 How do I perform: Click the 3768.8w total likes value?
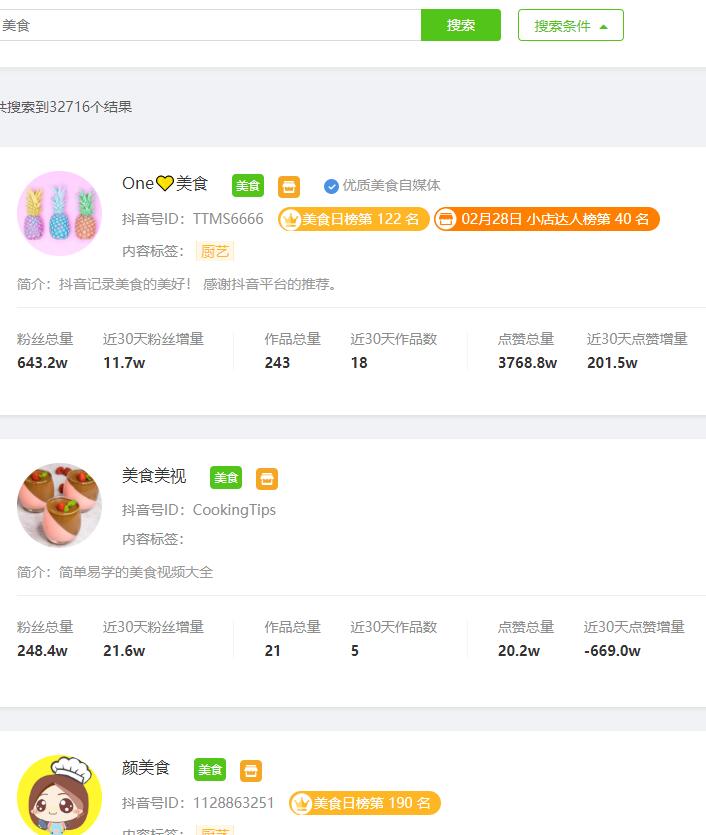[x=528, y=363]
